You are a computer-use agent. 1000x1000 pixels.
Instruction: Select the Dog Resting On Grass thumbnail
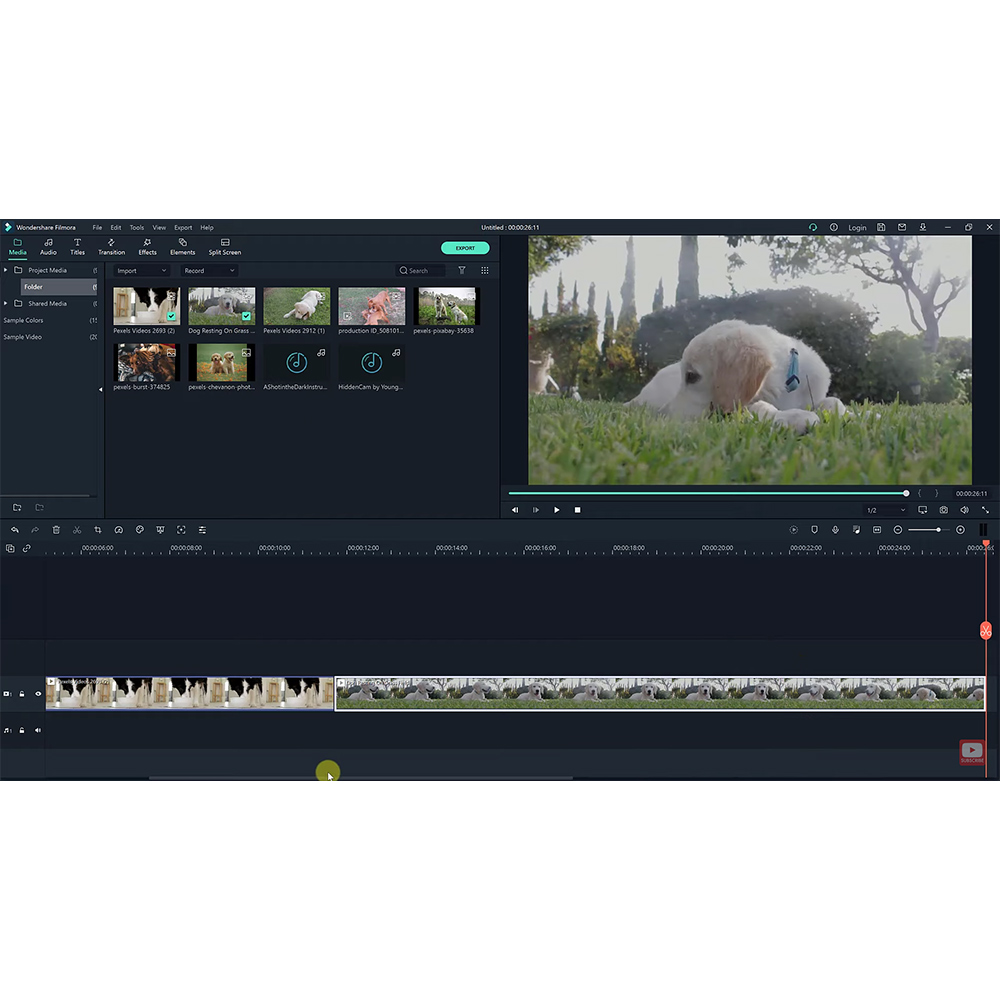[221, 305]
